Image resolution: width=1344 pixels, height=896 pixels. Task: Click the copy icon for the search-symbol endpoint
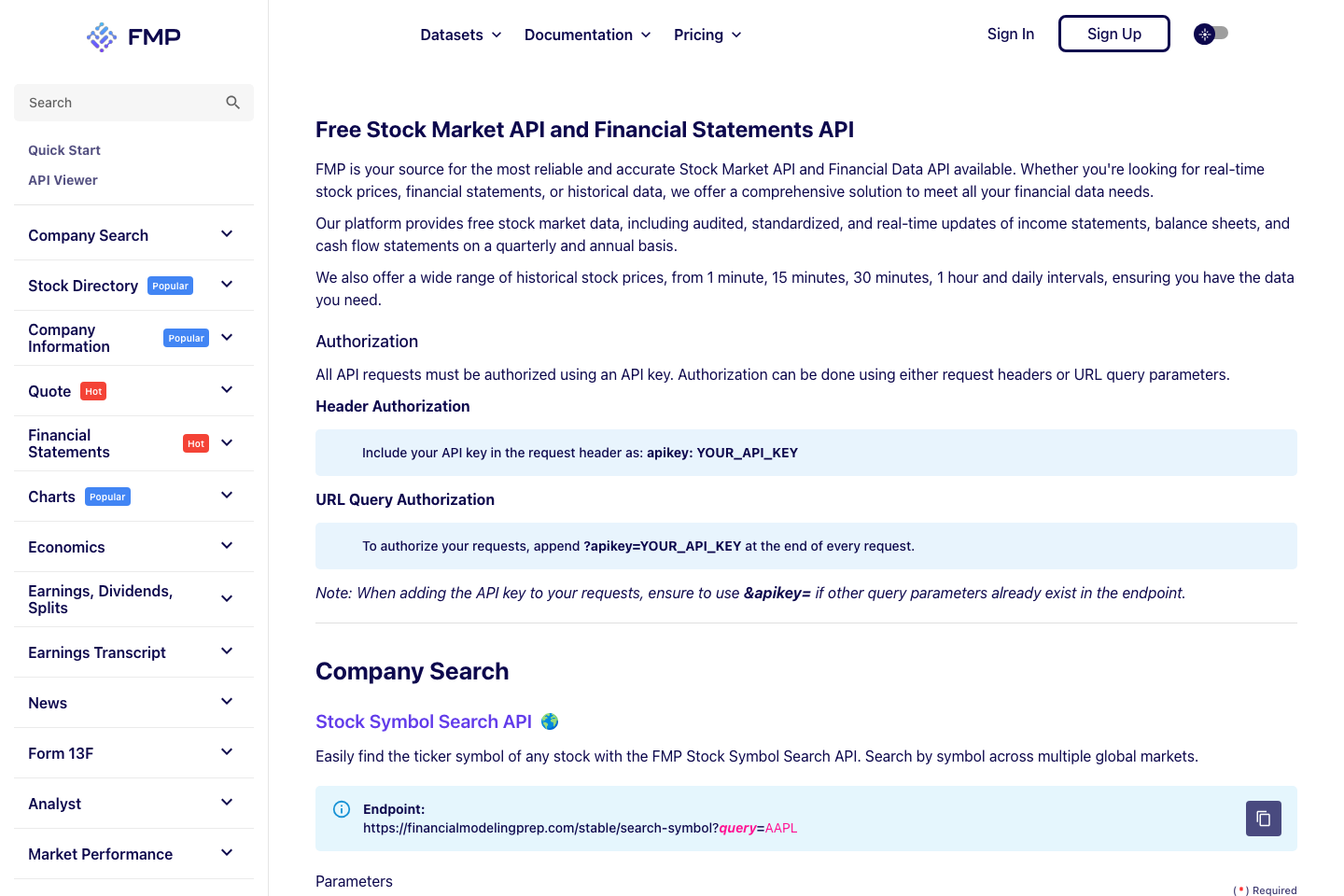point(1263,819)
